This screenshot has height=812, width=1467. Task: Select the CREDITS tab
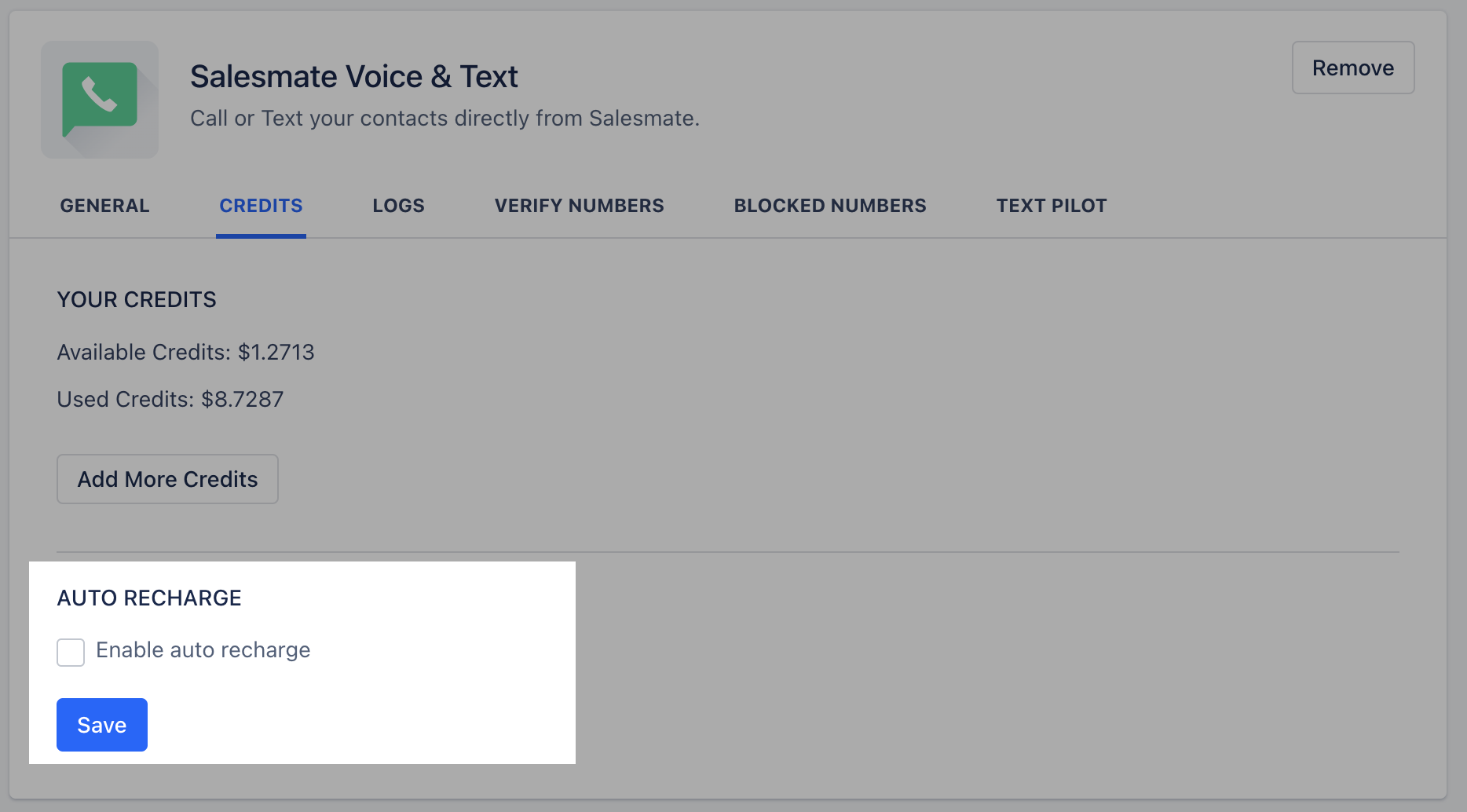click(261, 206)
